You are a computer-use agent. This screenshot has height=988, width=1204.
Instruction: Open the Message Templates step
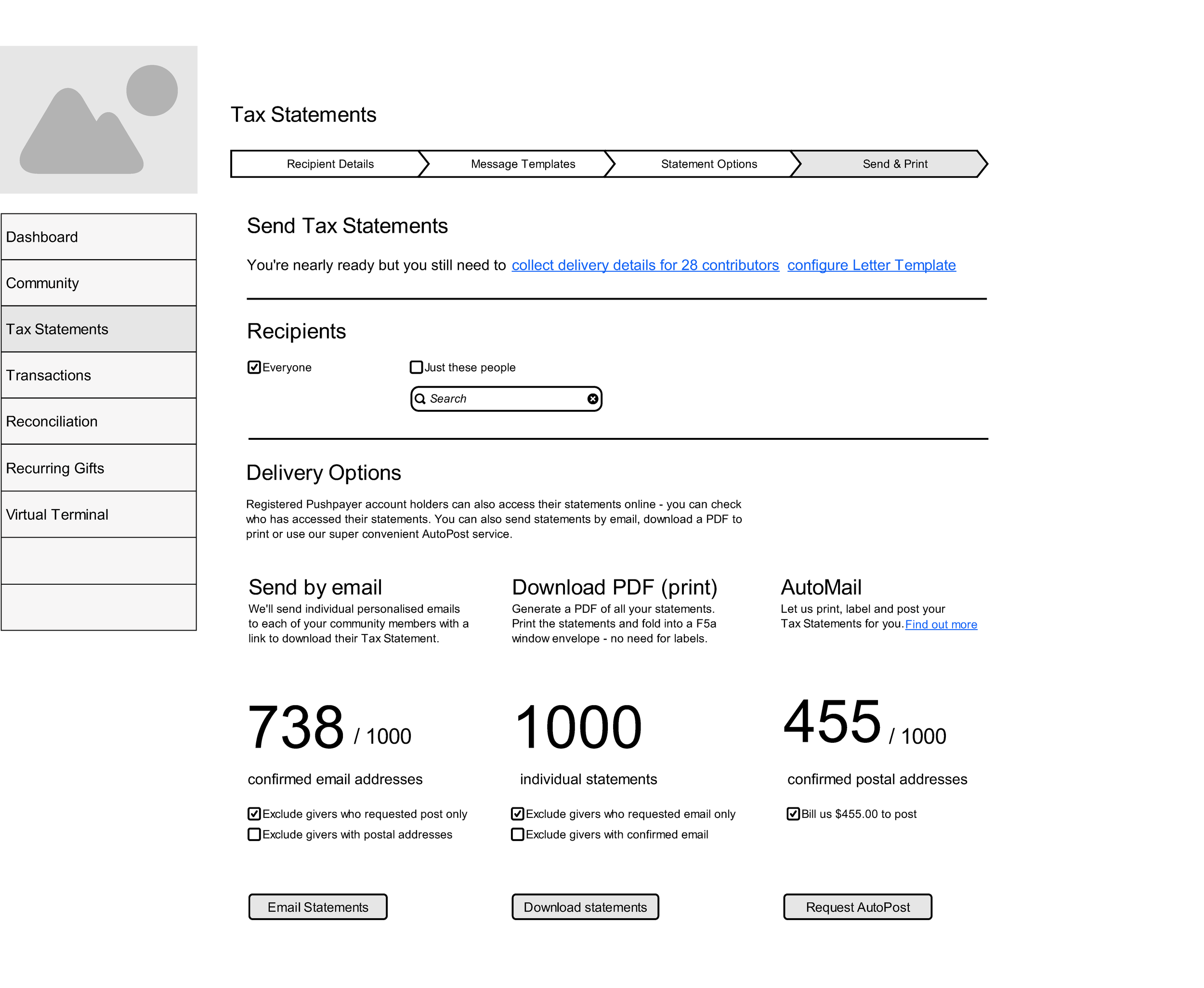pos(523,164)
